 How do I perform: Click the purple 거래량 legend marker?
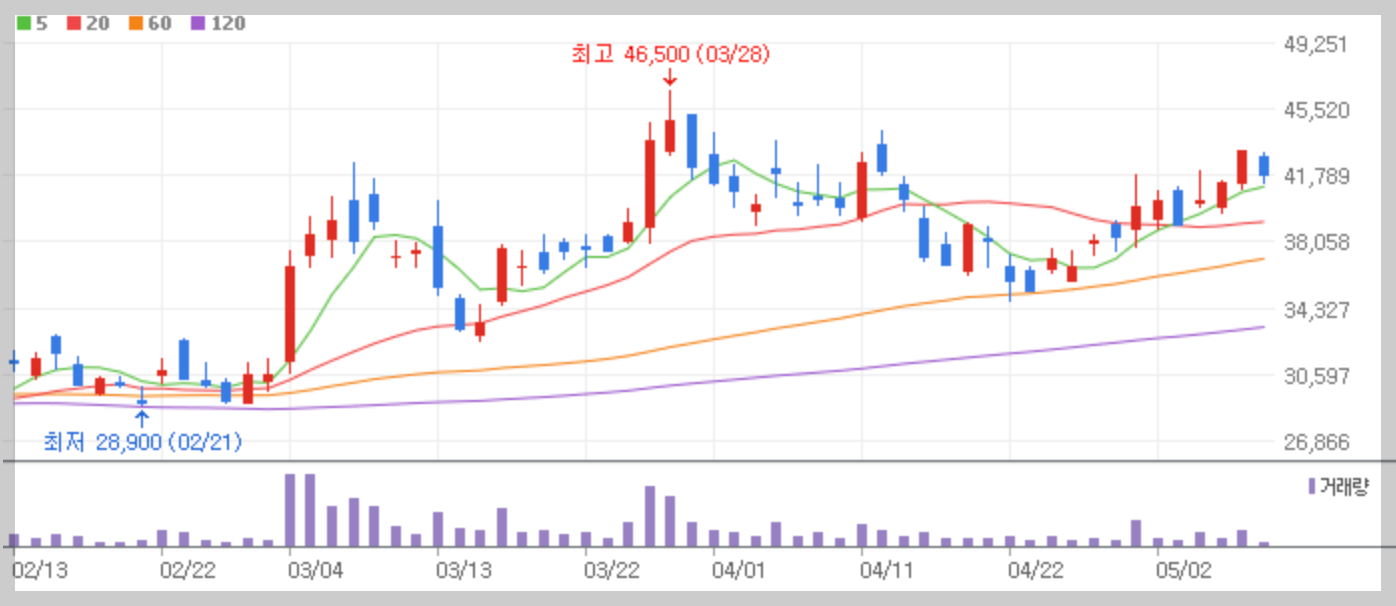[1312, 486]
